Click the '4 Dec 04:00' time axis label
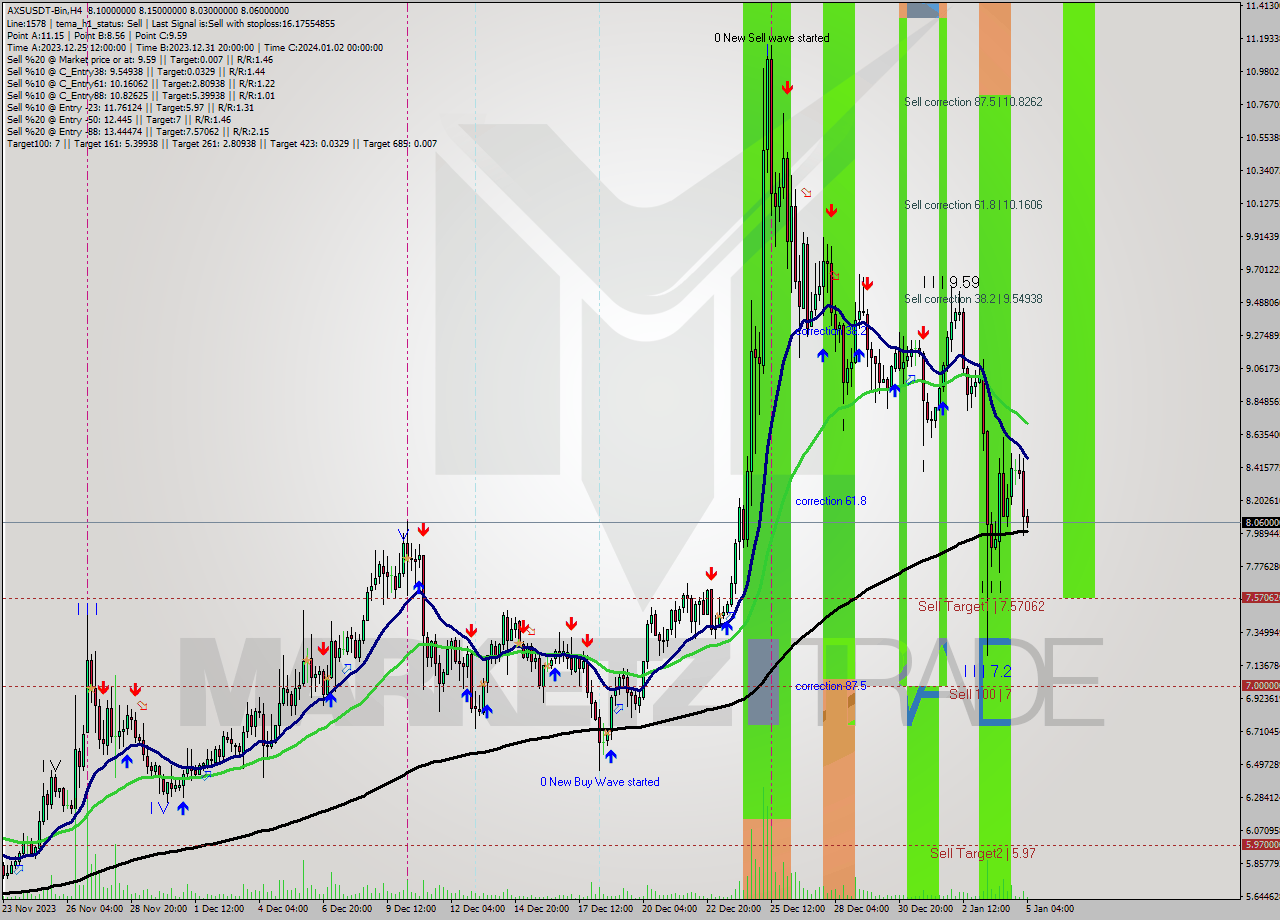 pyautogui.click(x=283, y=909)
